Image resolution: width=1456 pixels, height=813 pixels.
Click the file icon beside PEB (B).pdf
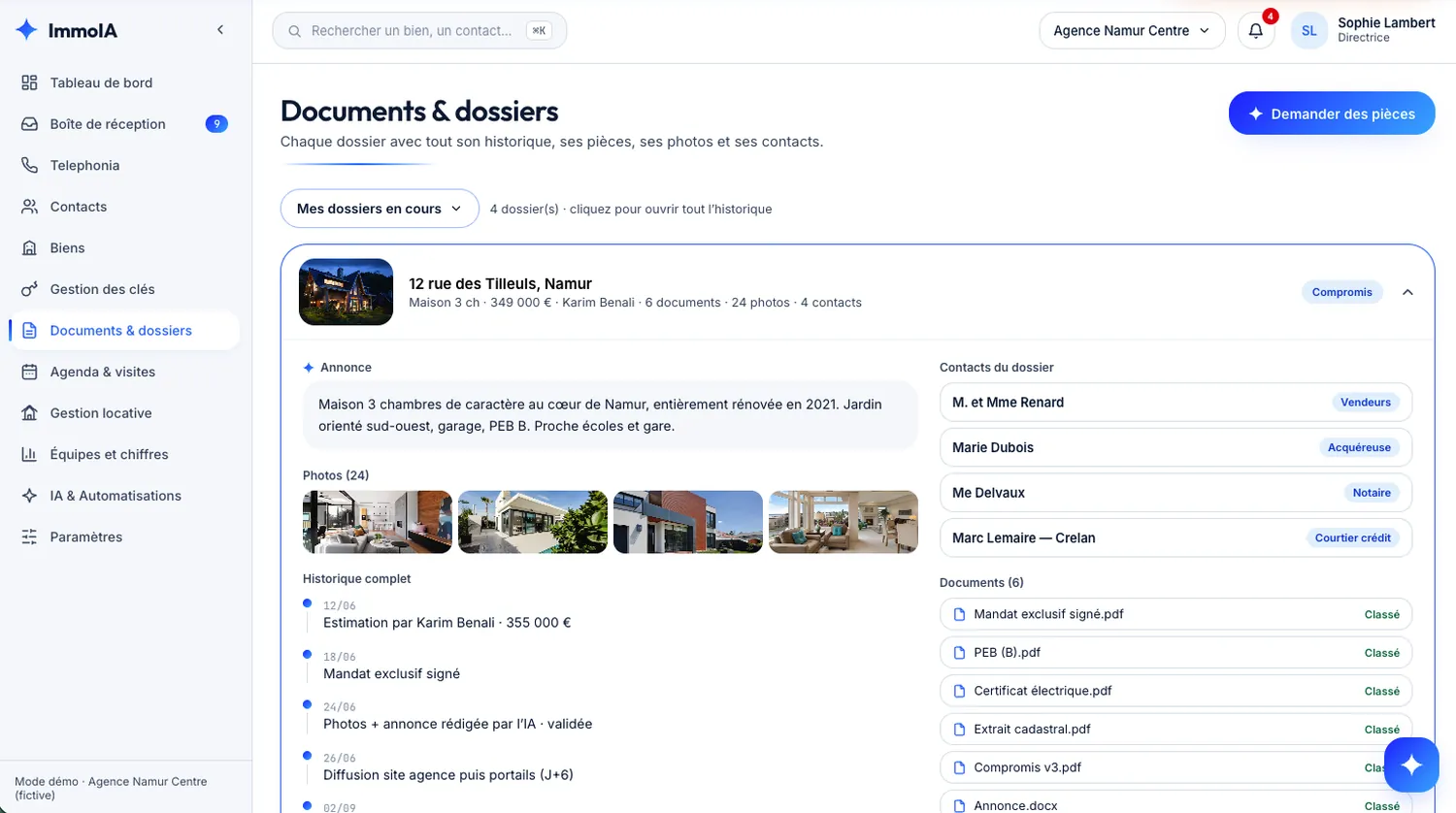click(960, 653)
